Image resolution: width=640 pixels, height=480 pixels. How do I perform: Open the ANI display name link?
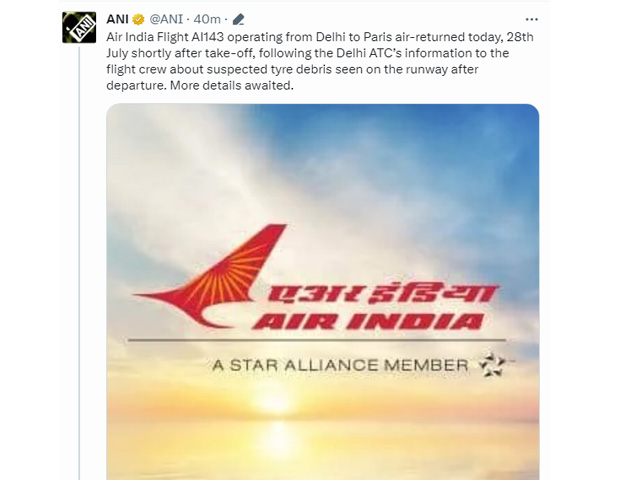118,19
